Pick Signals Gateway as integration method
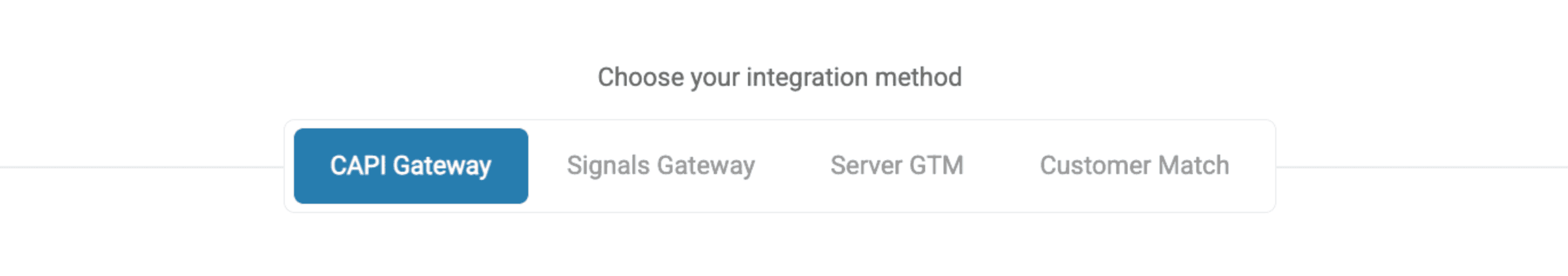 pyautogui.click(x=661, y=165)
